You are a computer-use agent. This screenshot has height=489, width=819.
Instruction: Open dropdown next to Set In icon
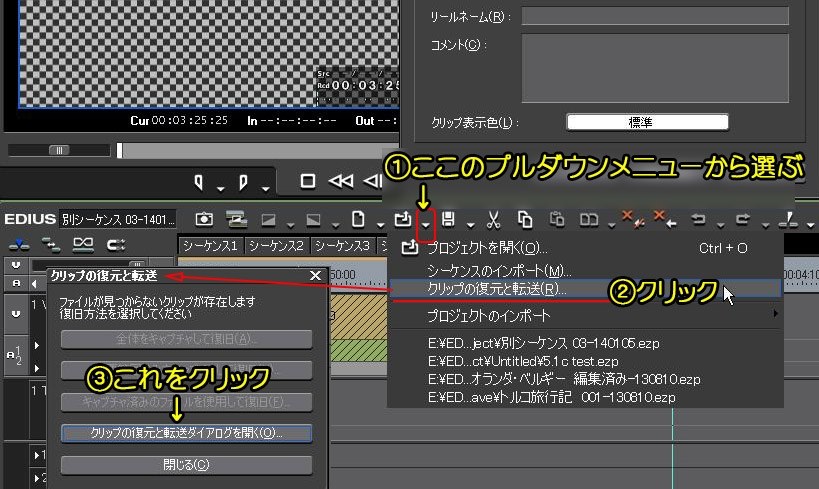(x=220, y=189)
